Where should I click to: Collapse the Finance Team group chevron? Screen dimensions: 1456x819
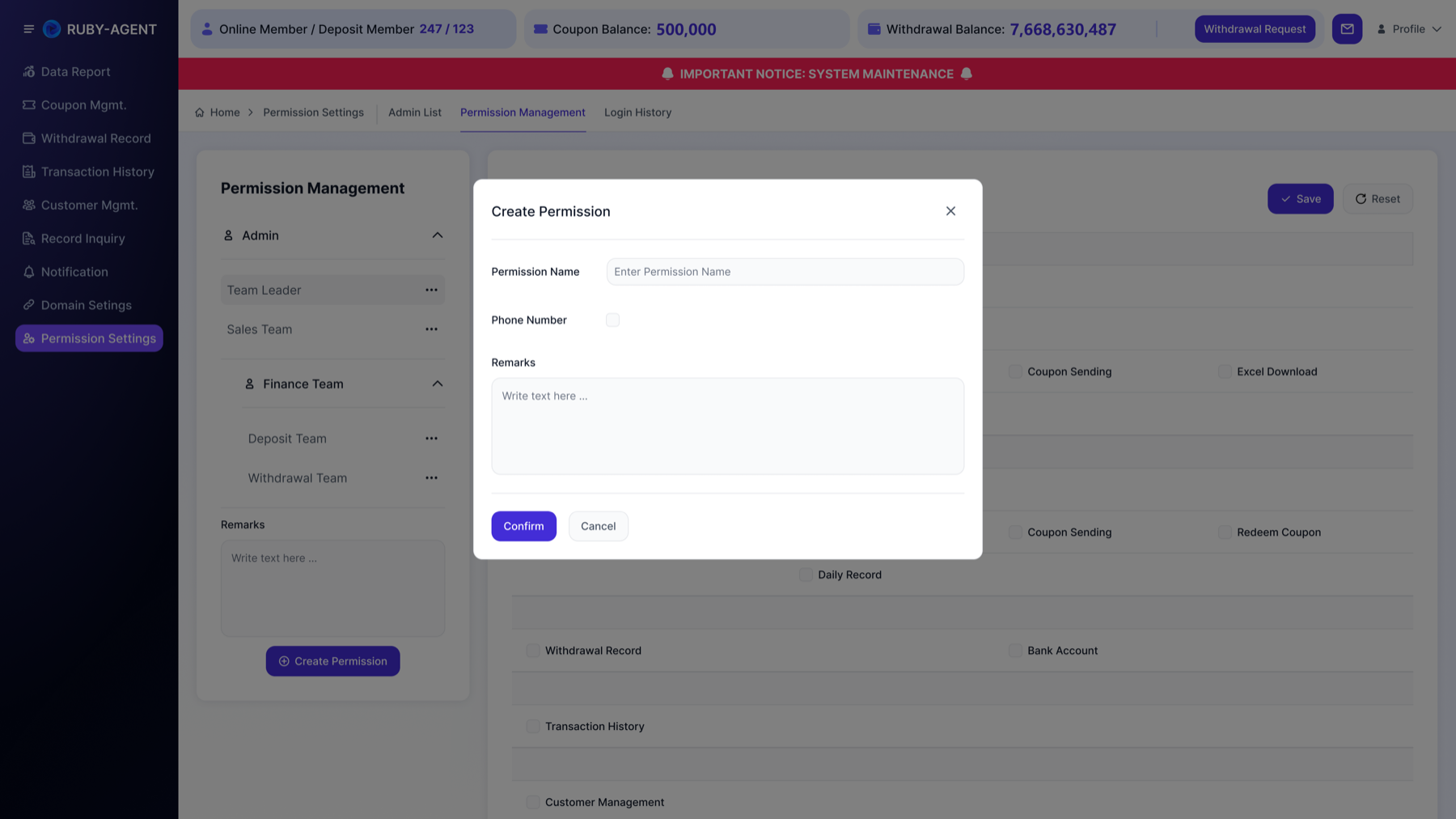click(437, 384)
